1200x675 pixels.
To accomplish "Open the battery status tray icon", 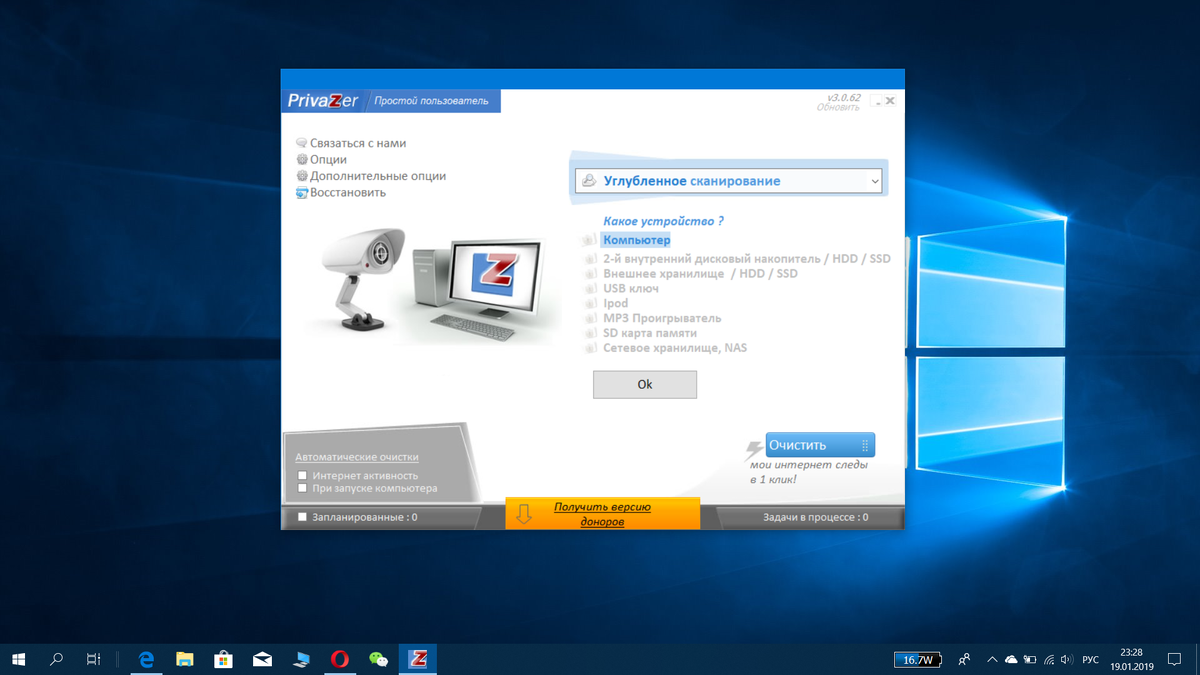I will [1030, 659].
